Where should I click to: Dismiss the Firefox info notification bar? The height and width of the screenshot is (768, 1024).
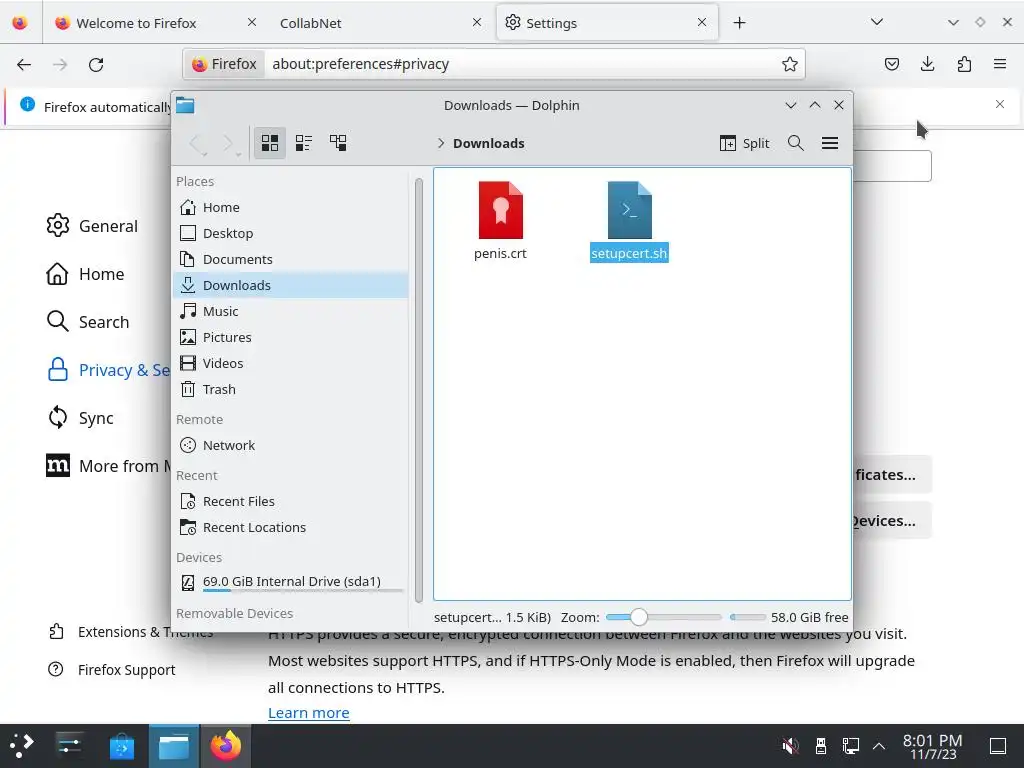coord(1000,104)
